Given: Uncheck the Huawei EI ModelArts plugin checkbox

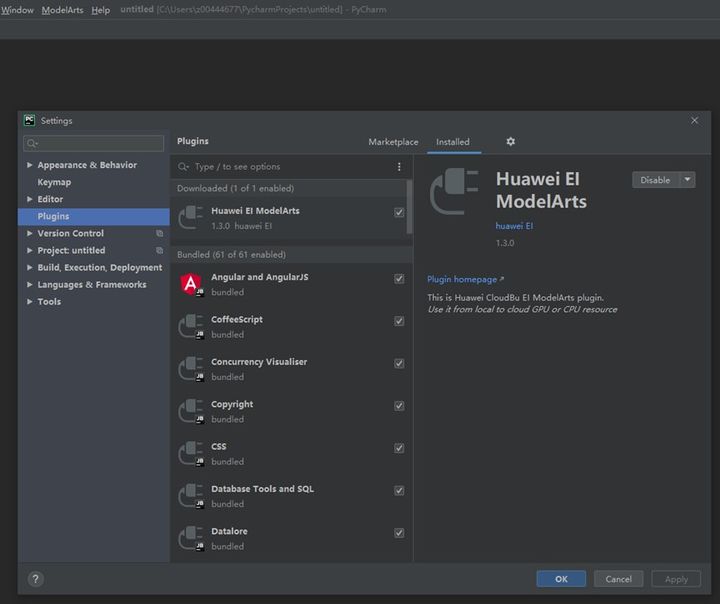Looking at the screenshot, I should pos(399,212).
